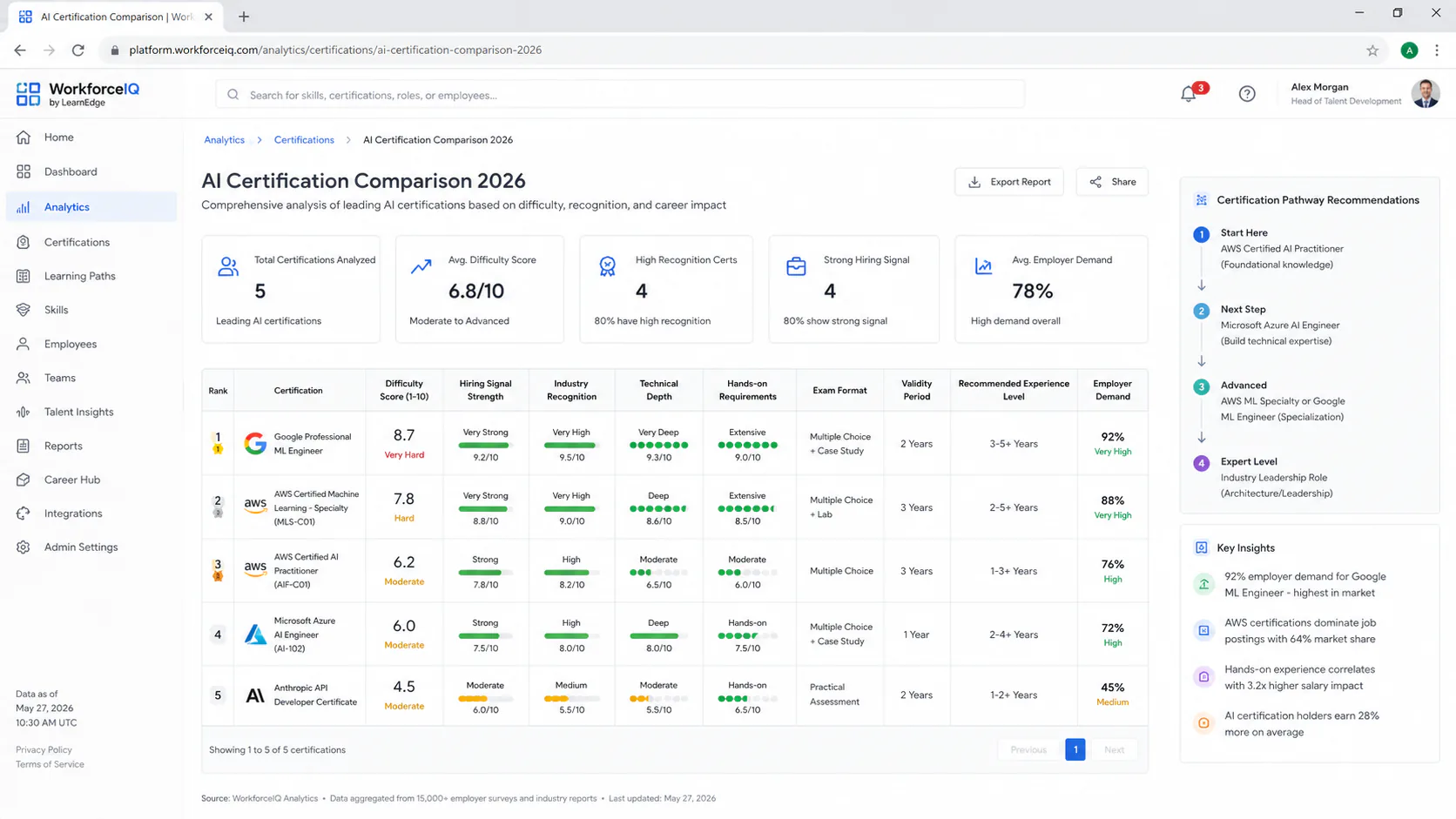Click AWS AI Practitioner technical depth dots 6.5/10
The width and height of the screenshot is (1456, 819).
(x=658, y=573)
